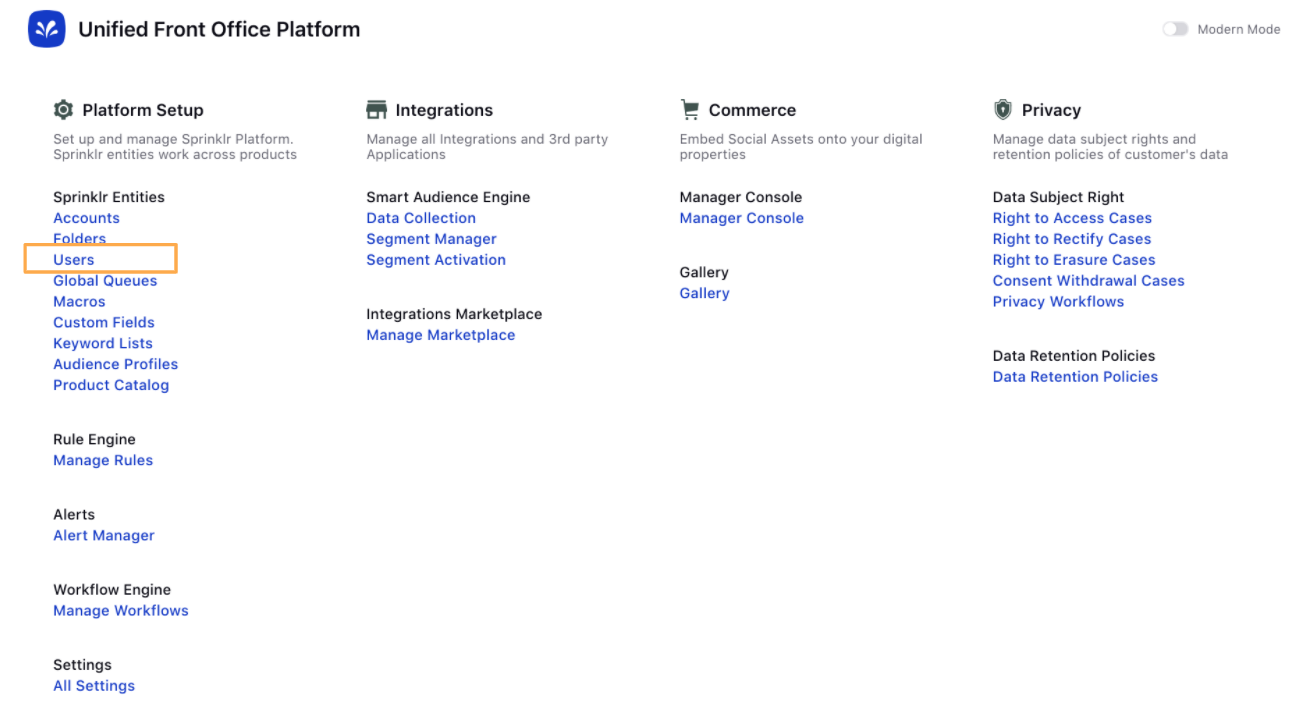The image size is (1302, 716).
Task: Click the Data Subject Right subheading
Action: click(x=1058, y=197)
